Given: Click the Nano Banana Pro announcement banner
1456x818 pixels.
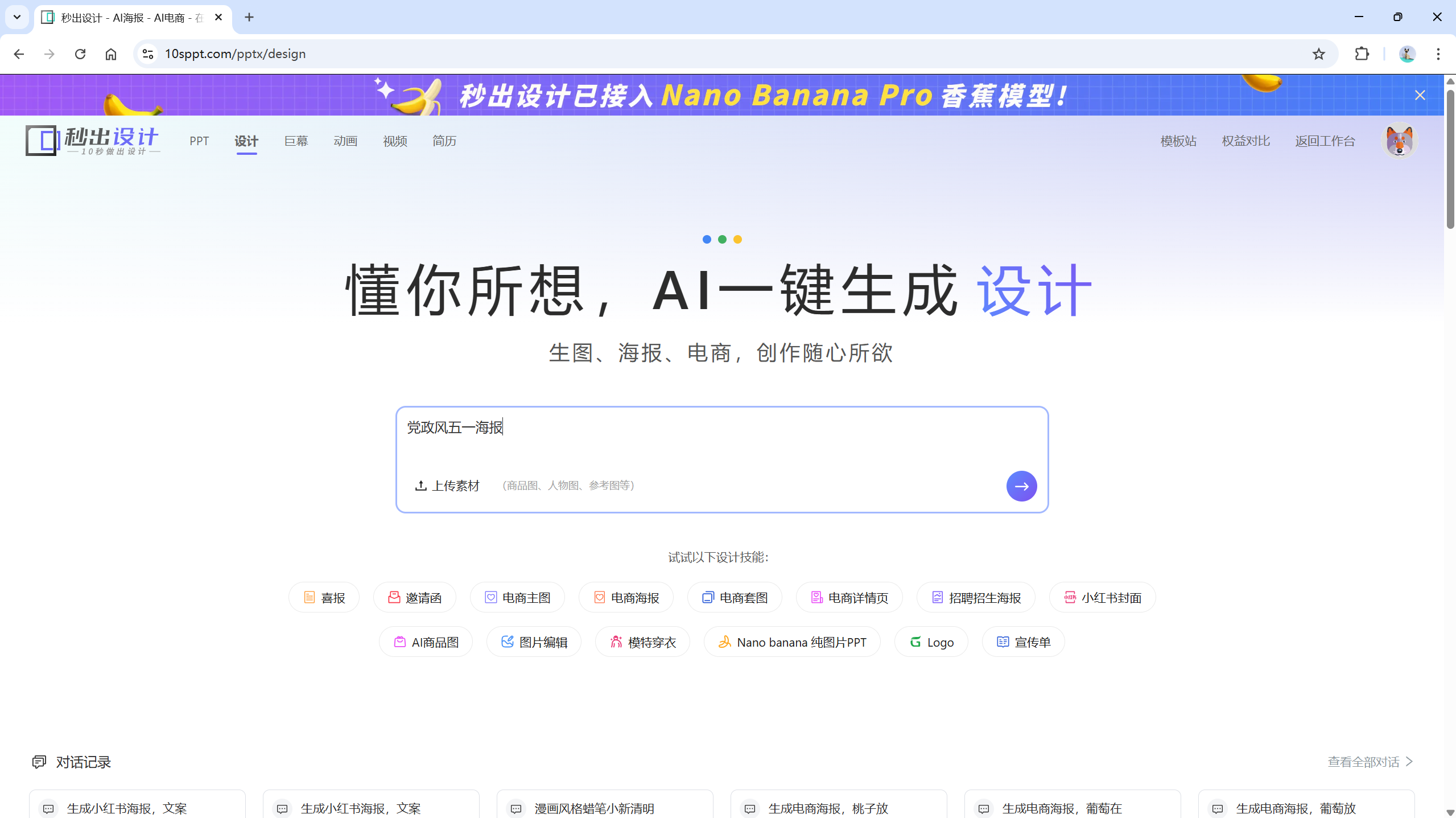Looking at the screenshot, I should [x=721, y=95].
